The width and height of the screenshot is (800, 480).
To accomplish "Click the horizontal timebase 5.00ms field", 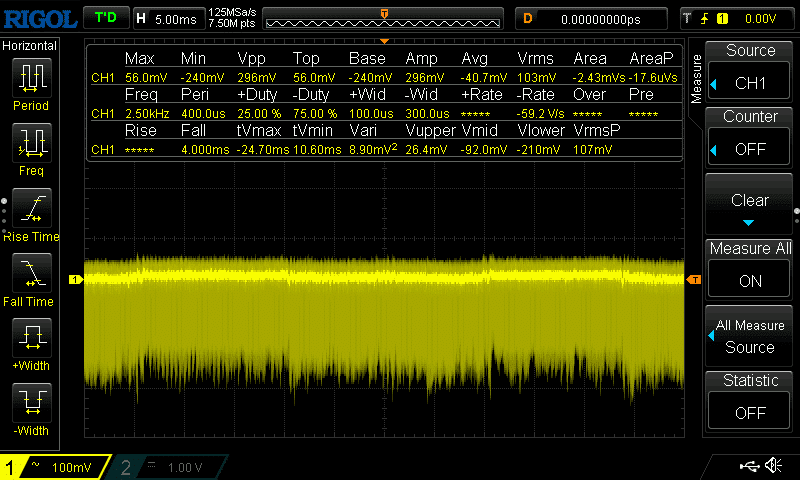I will point(168,18).
